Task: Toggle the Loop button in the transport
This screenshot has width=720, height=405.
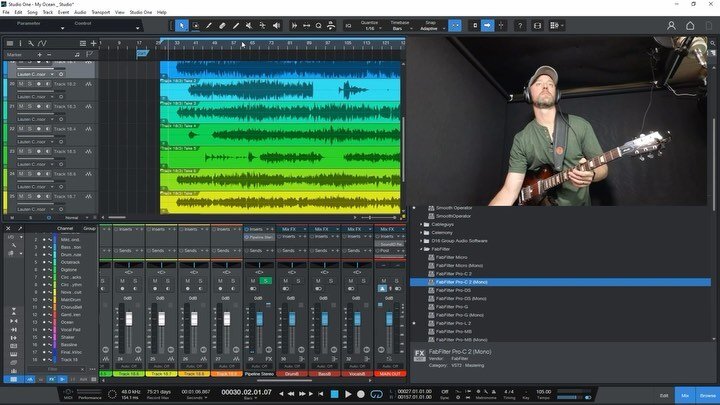Action: point(374,394)
